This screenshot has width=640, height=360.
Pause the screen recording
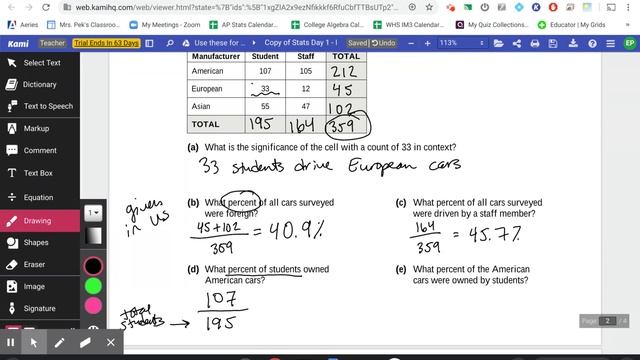11,342
